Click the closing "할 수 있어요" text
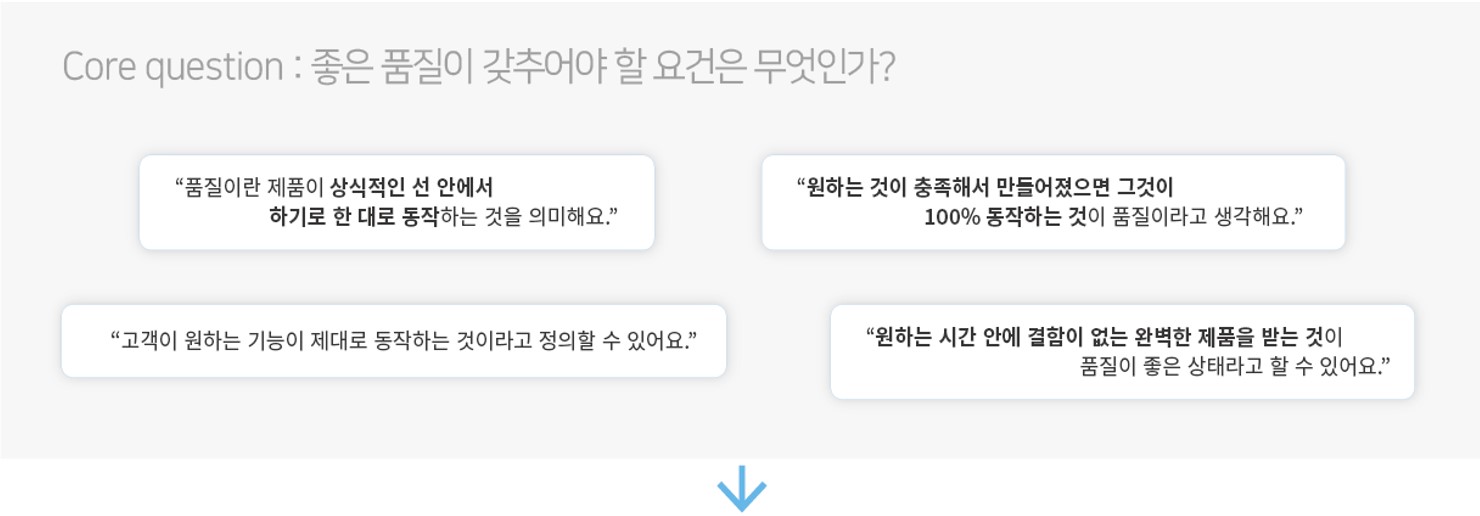 (x=1322, y=366)
